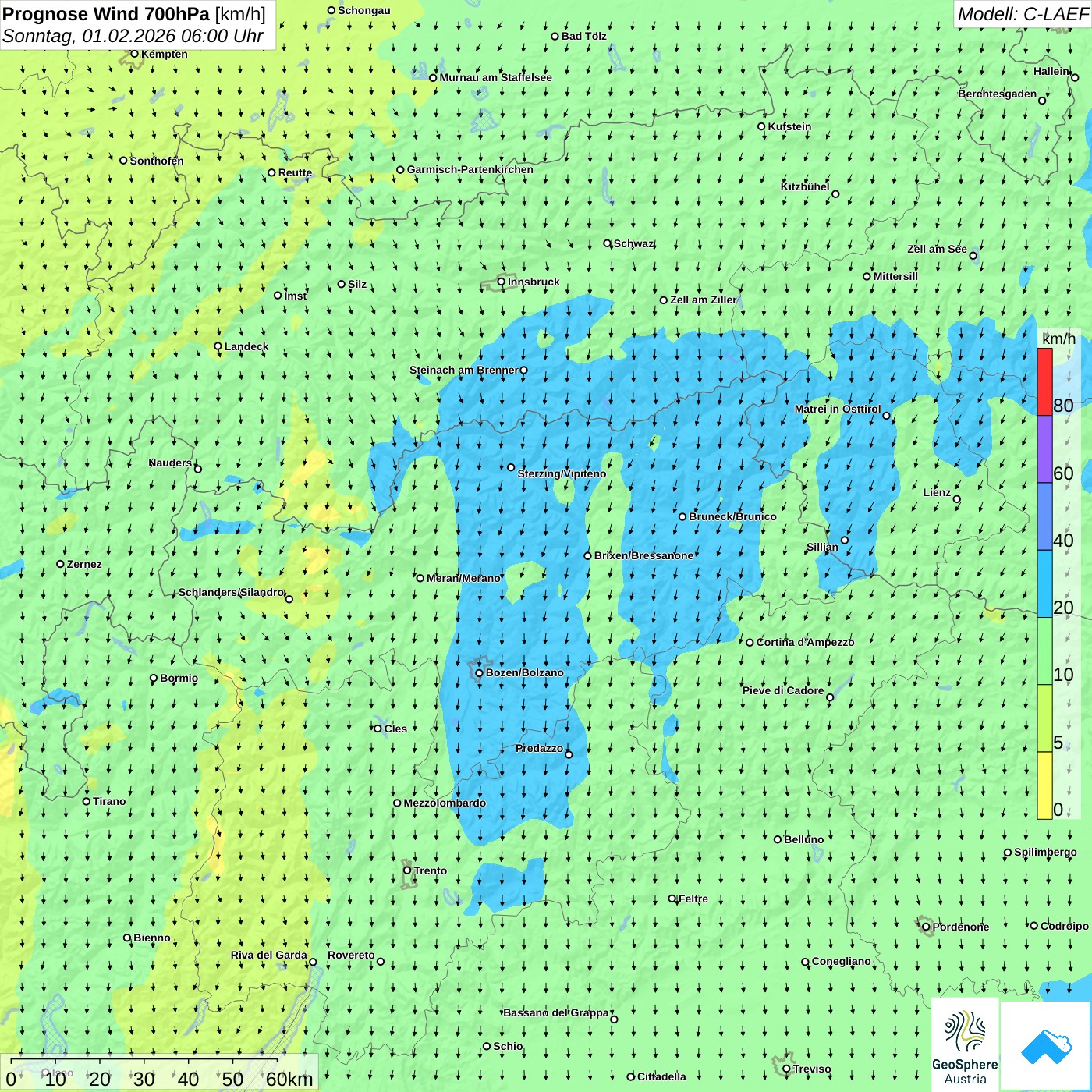Click the yellow 0 km/h legend color
The image size is (1092, 1092).
coord(1044,785)
